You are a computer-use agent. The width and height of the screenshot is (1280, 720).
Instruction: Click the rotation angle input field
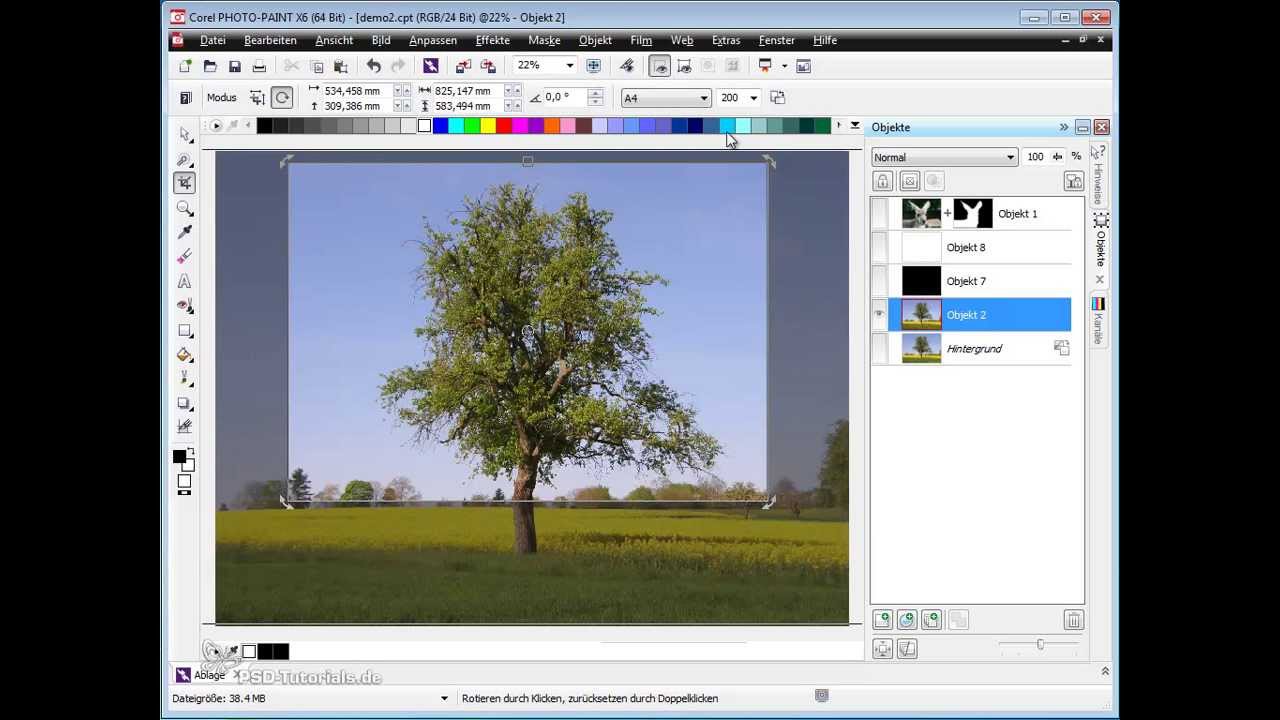tap(566, 98)
